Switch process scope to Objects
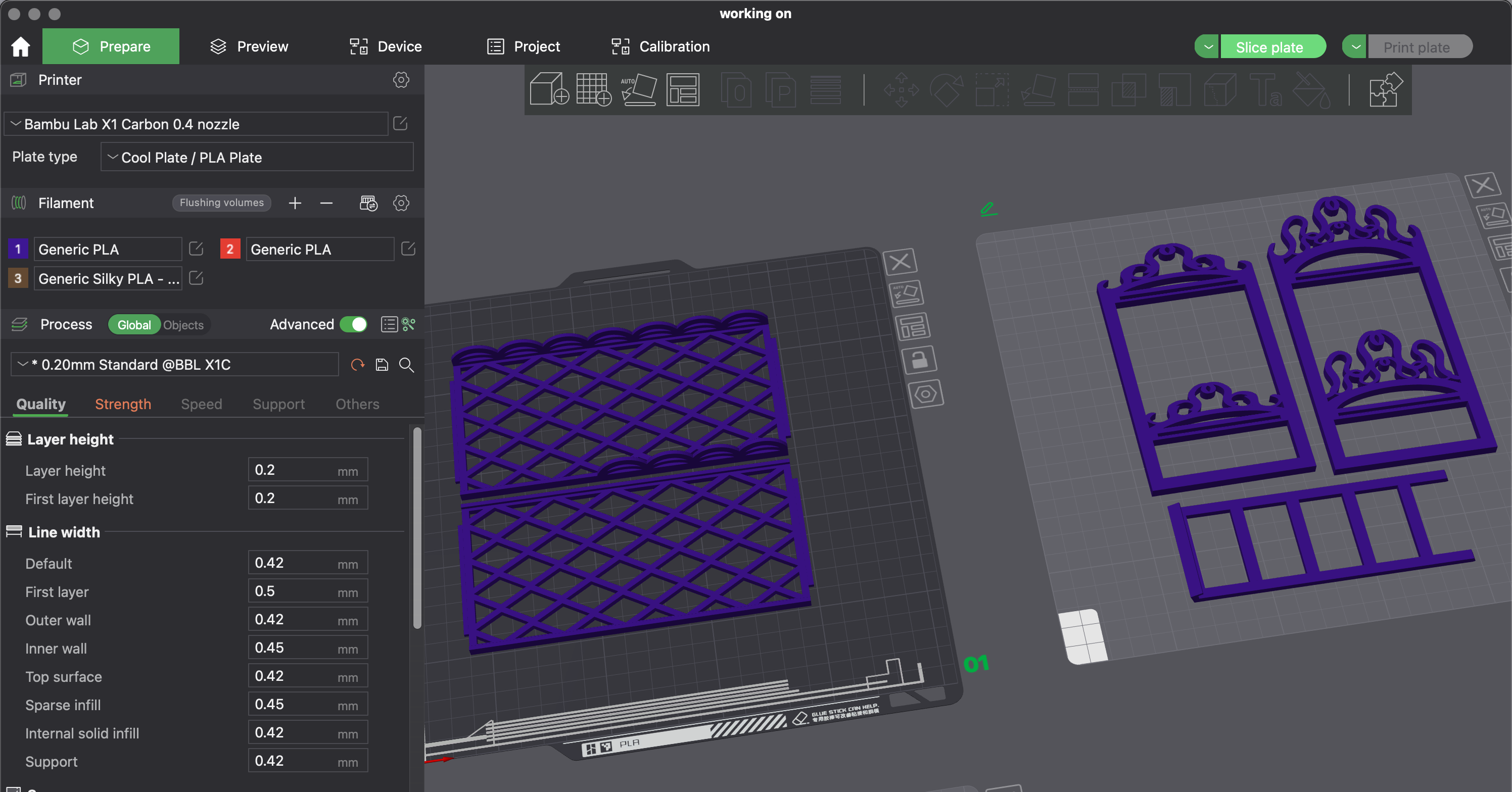This screenshot has width=1512, height=792. click(183, 325)
